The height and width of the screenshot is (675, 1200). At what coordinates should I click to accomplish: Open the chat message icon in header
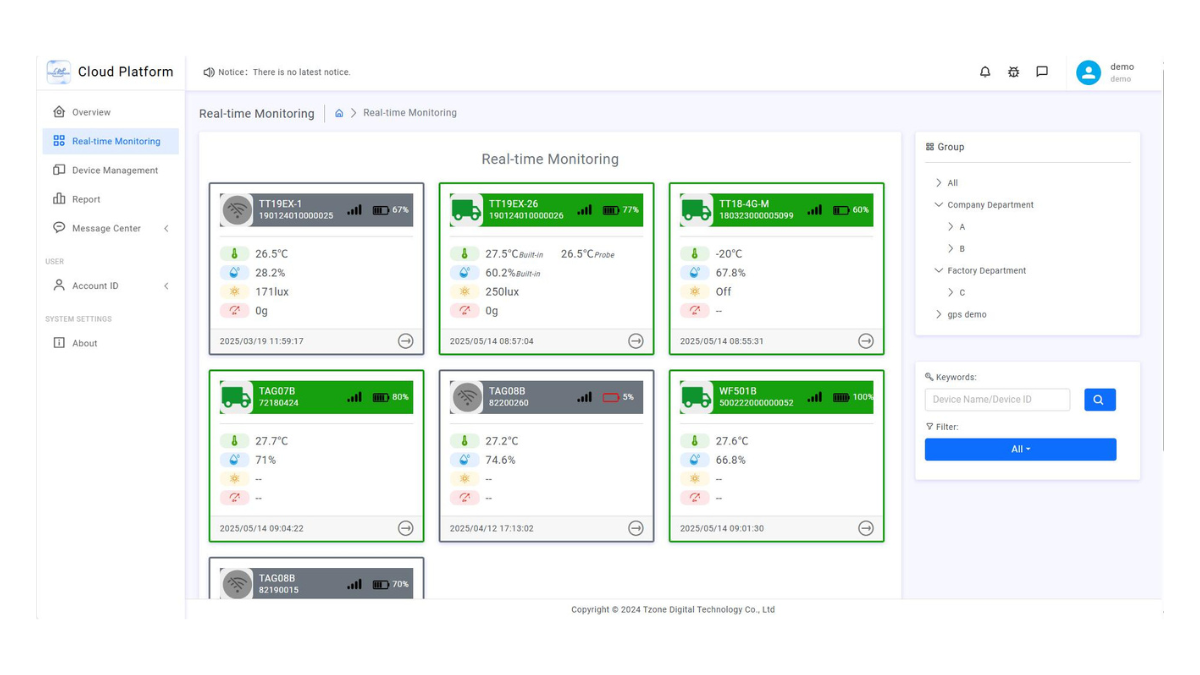[1042, 72]
